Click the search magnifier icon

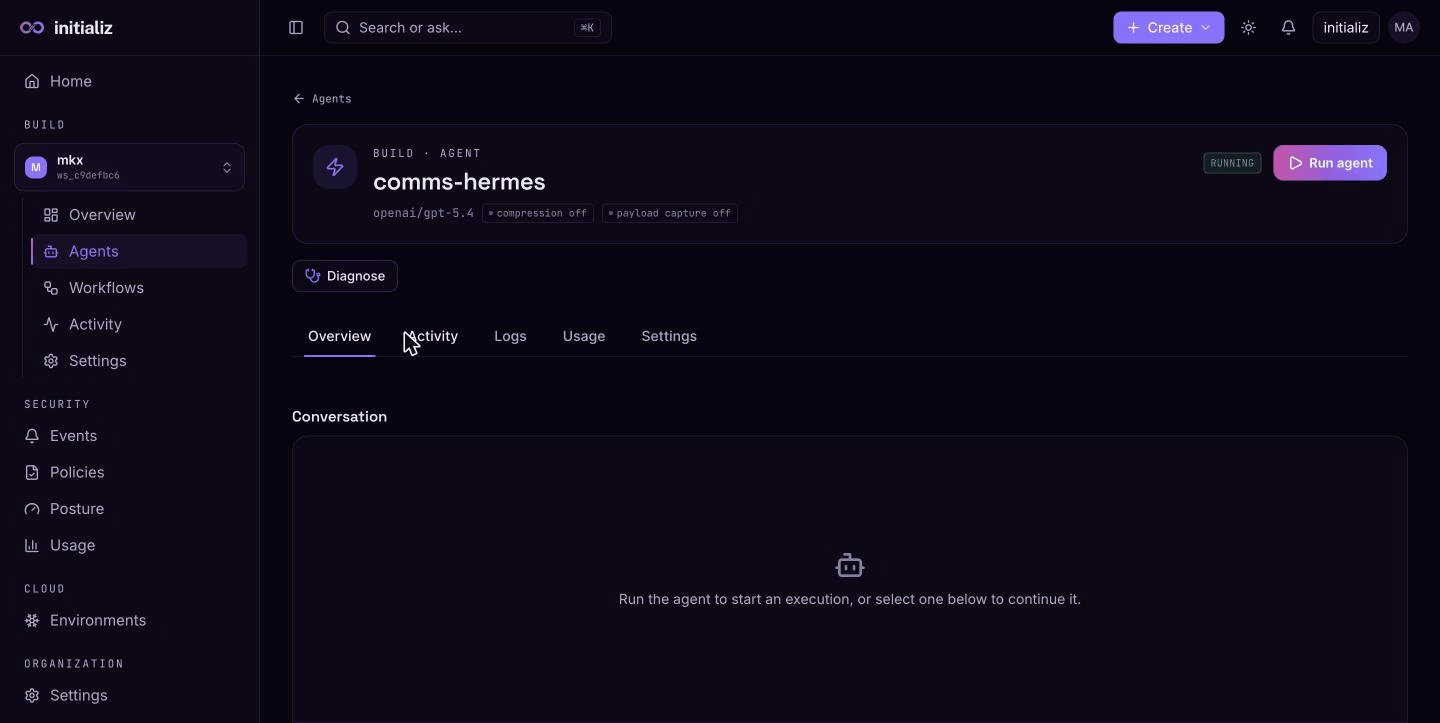click(343, 28)
